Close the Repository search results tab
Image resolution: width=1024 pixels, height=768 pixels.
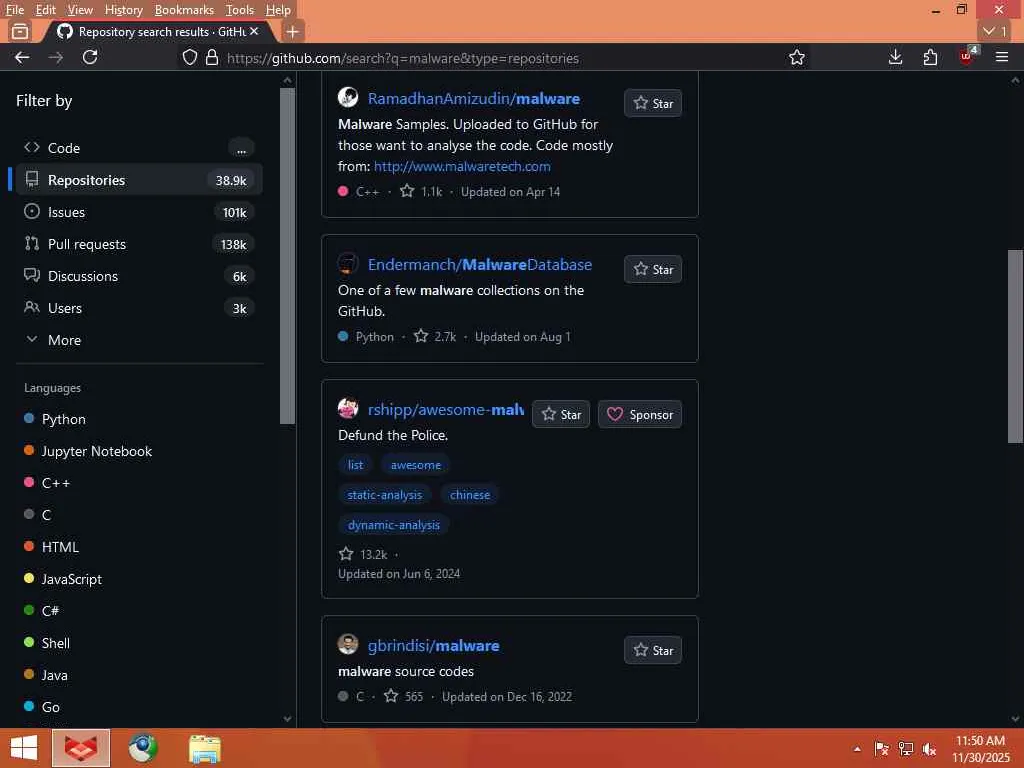point(254,31)
